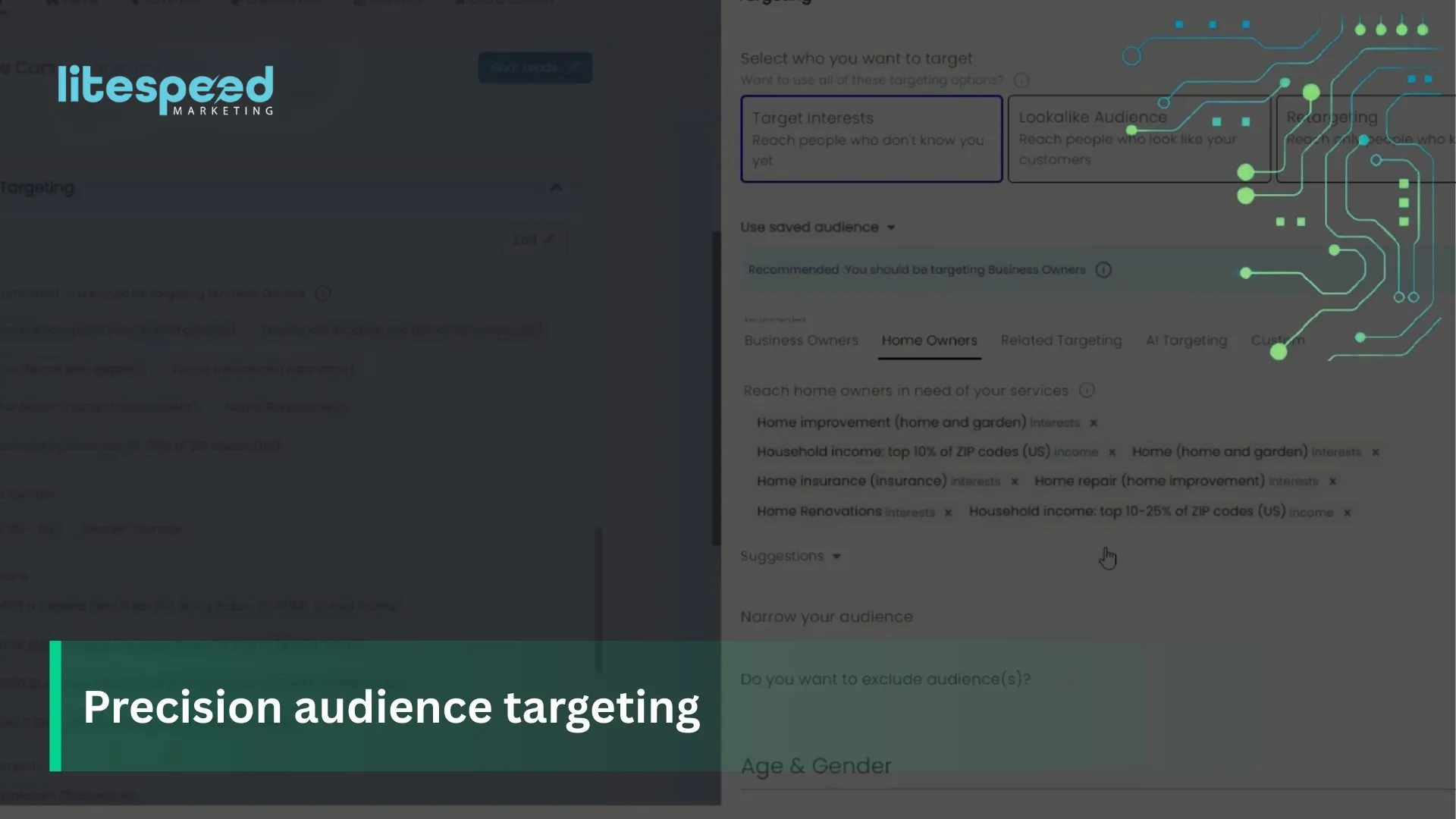
Task: Open the Related Targeting tab
Action: click(x=1061, y=341)
